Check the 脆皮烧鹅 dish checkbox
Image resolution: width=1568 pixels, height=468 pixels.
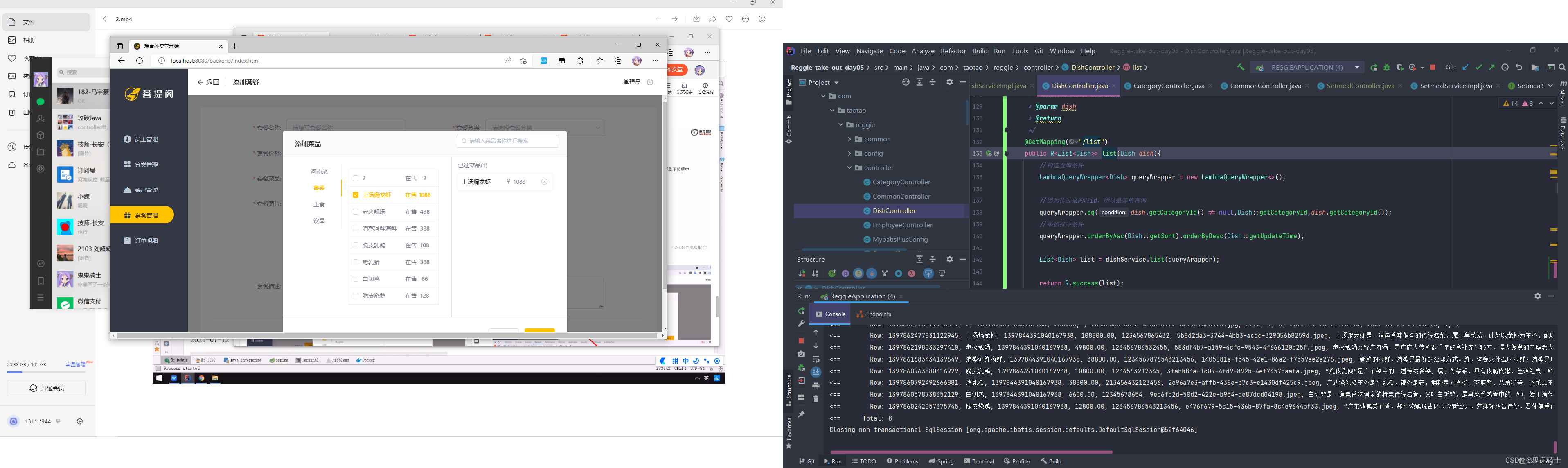(x=356, y=296)
